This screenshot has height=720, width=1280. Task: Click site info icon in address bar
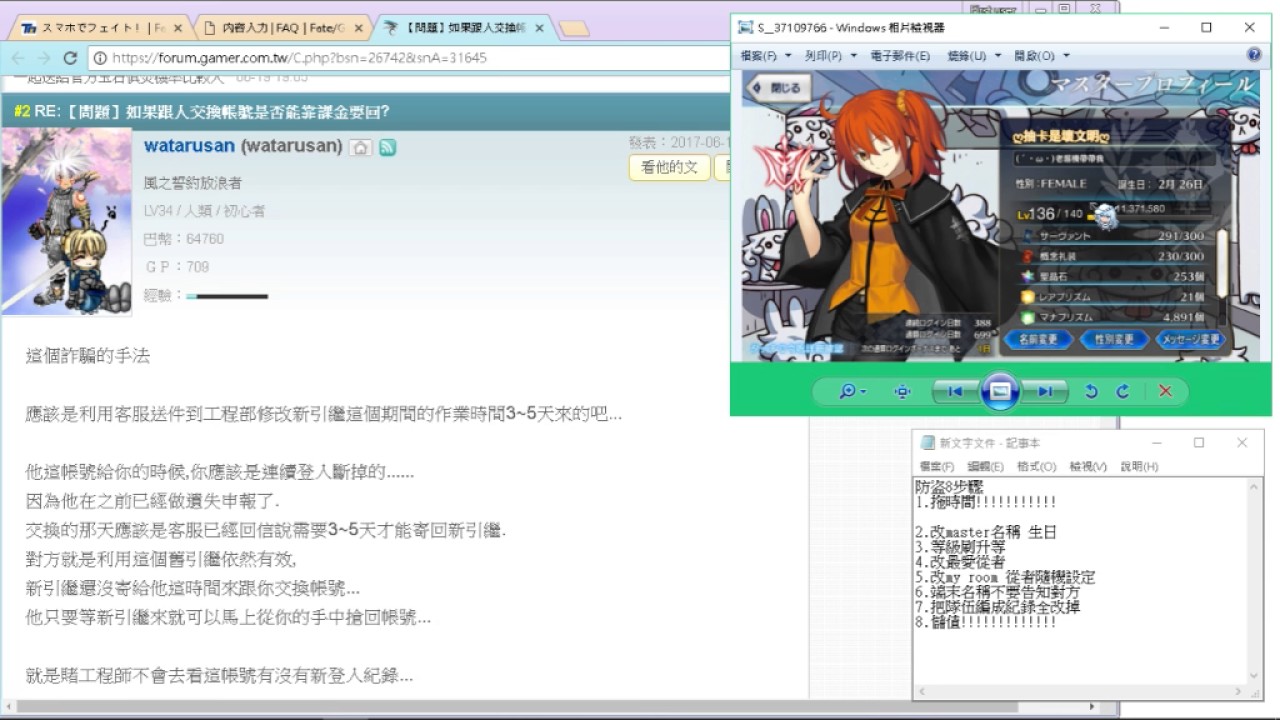[100, 58]
